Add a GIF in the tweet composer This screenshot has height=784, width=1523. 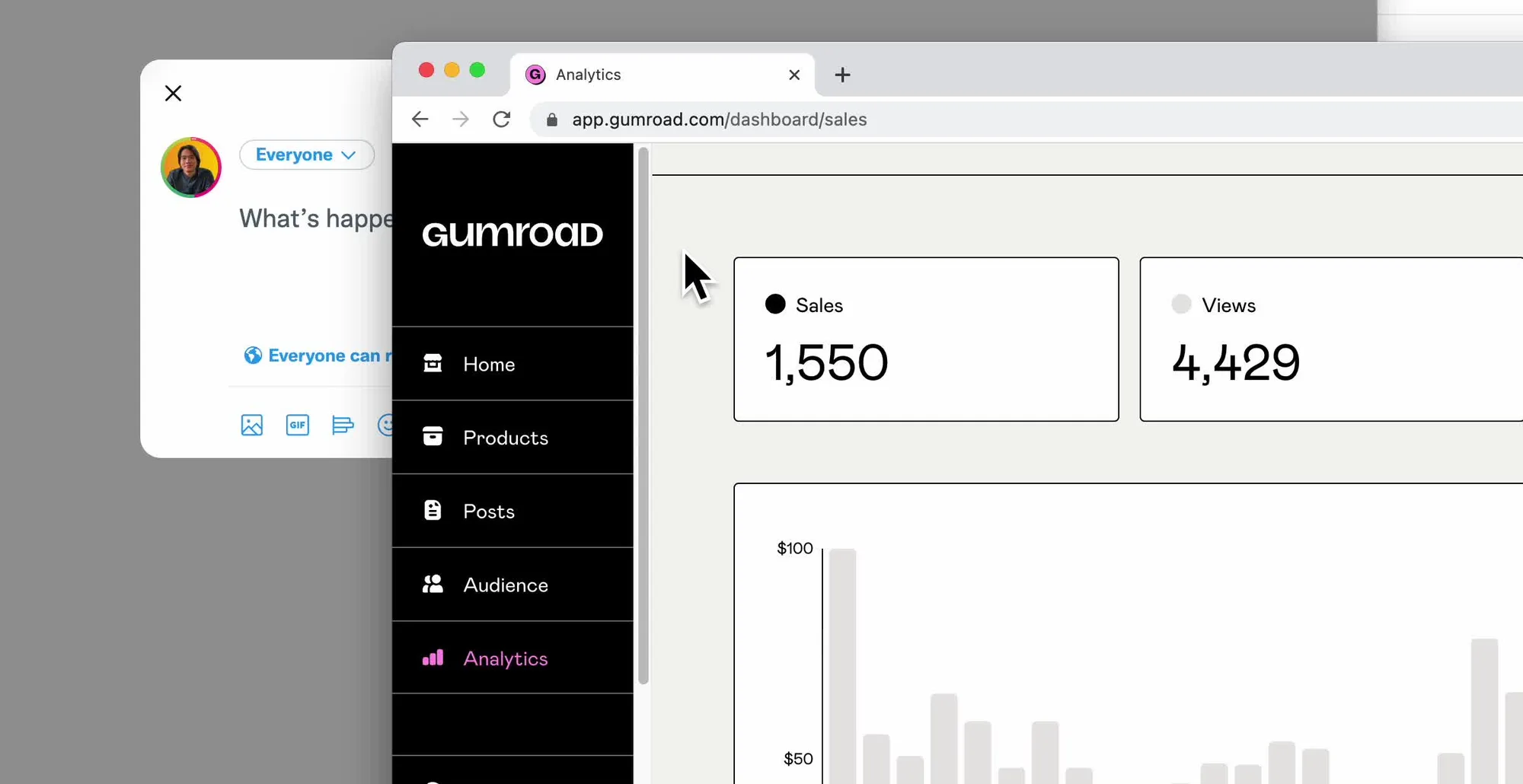tap(298, 425)
